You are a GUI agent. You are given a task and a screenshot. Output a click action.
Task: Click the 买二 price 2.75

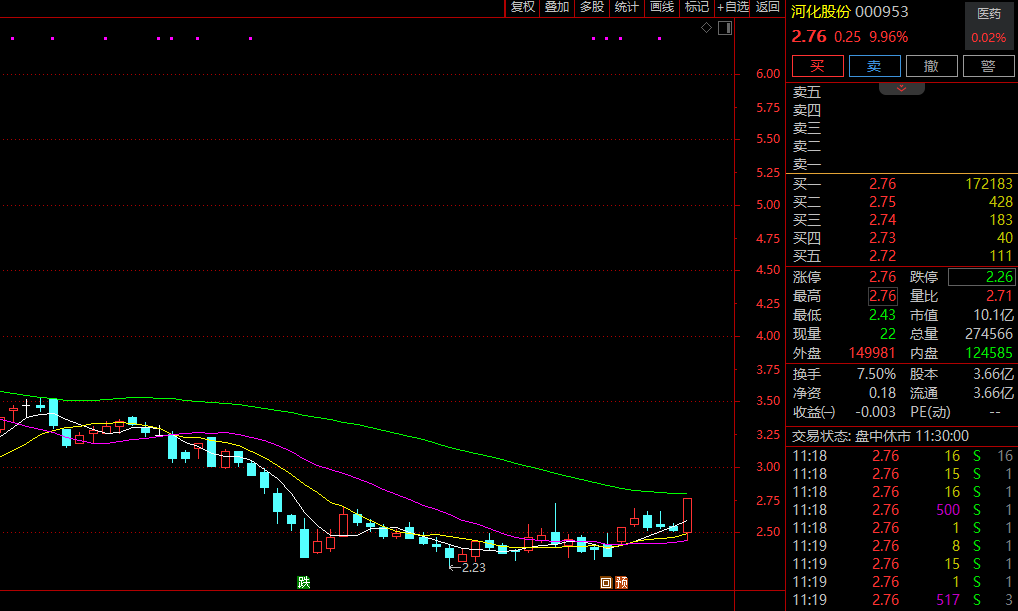(882, 202)
